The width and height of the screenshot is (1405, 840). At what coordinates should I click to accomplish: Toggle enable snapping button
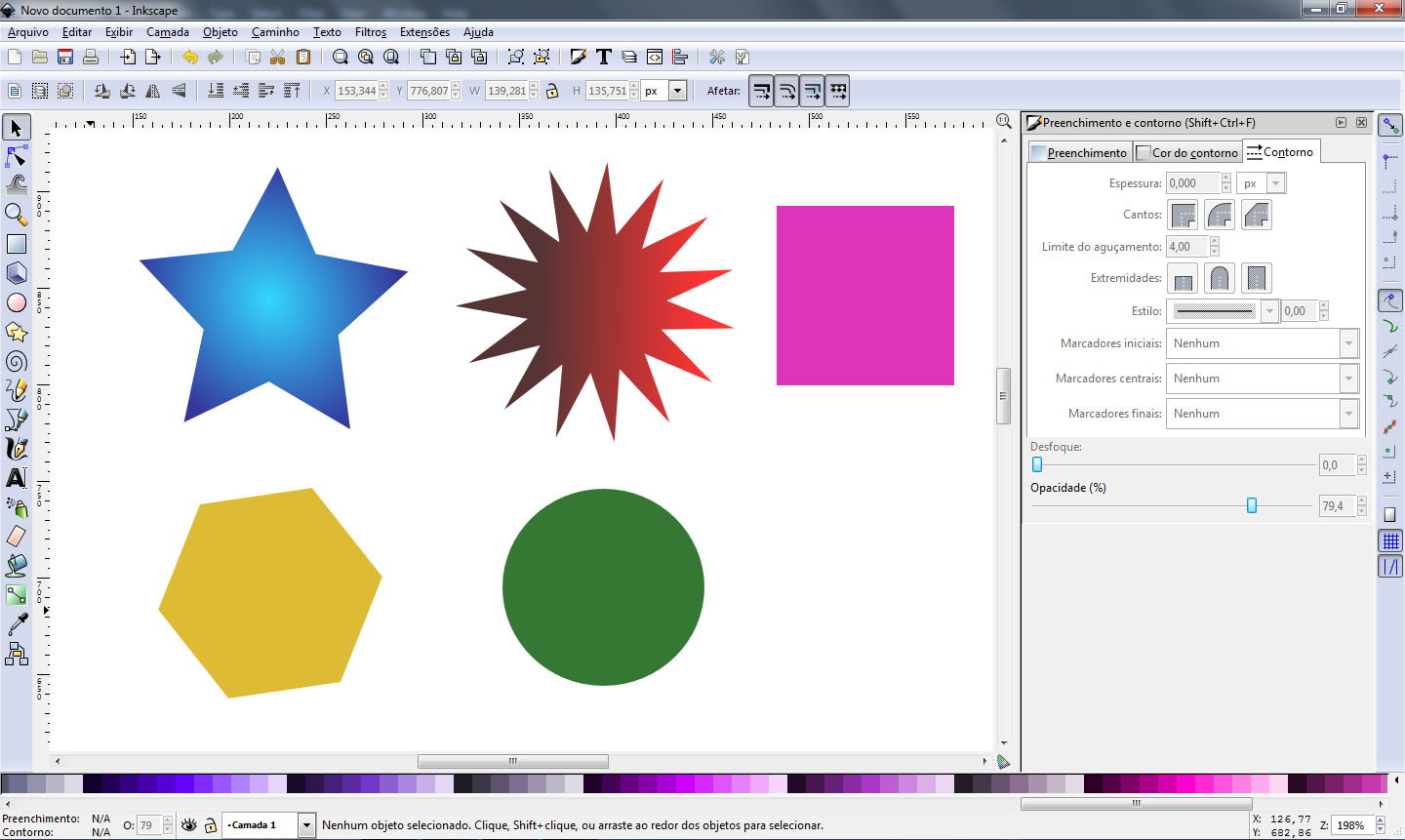(1390, 127)
